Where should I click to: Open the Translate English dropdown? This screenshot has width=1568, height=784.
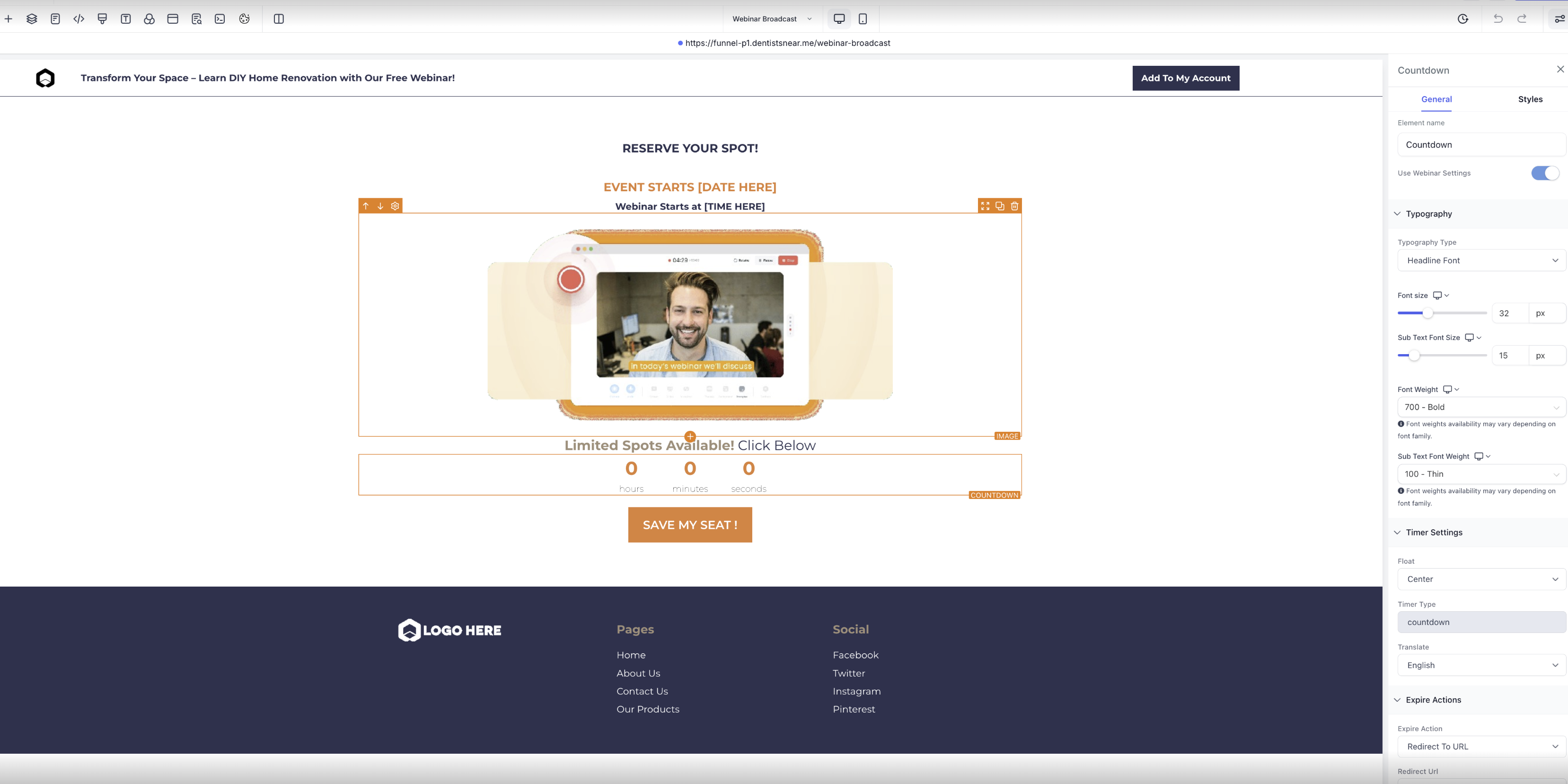pyautogui.click(x=1481, y=665)
